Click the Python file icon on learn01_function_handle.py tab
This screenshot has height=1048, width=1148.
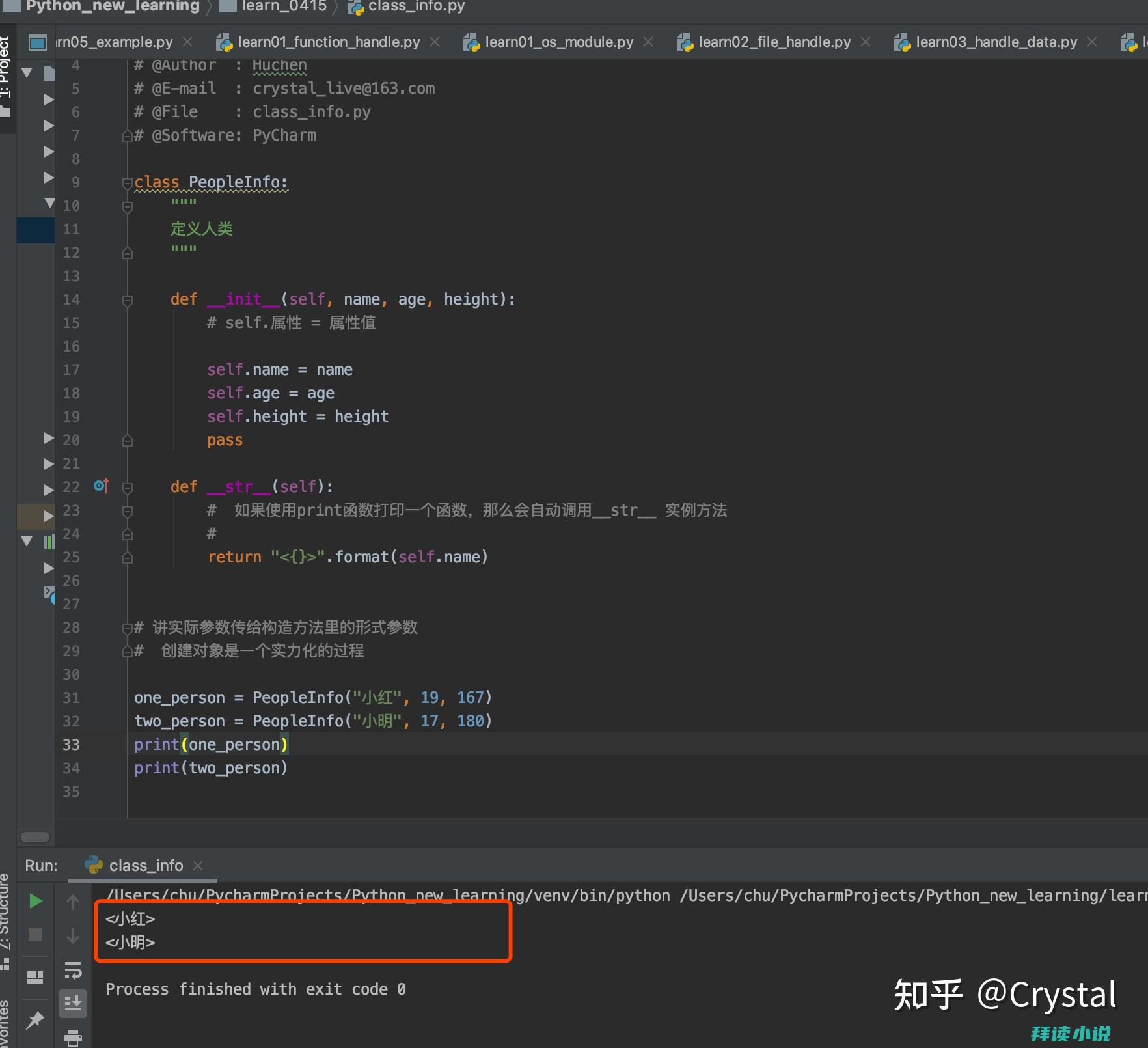click(x=224, y=43)
